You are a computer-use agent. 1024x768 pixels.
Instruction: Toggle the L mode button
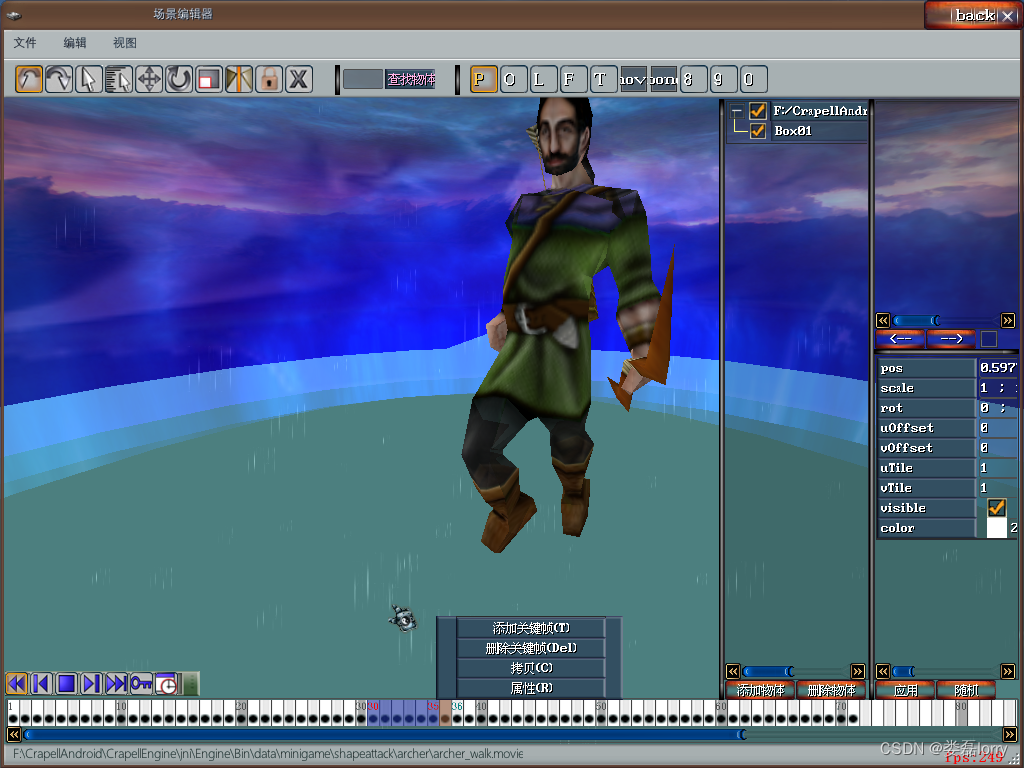tap(543, 80)
